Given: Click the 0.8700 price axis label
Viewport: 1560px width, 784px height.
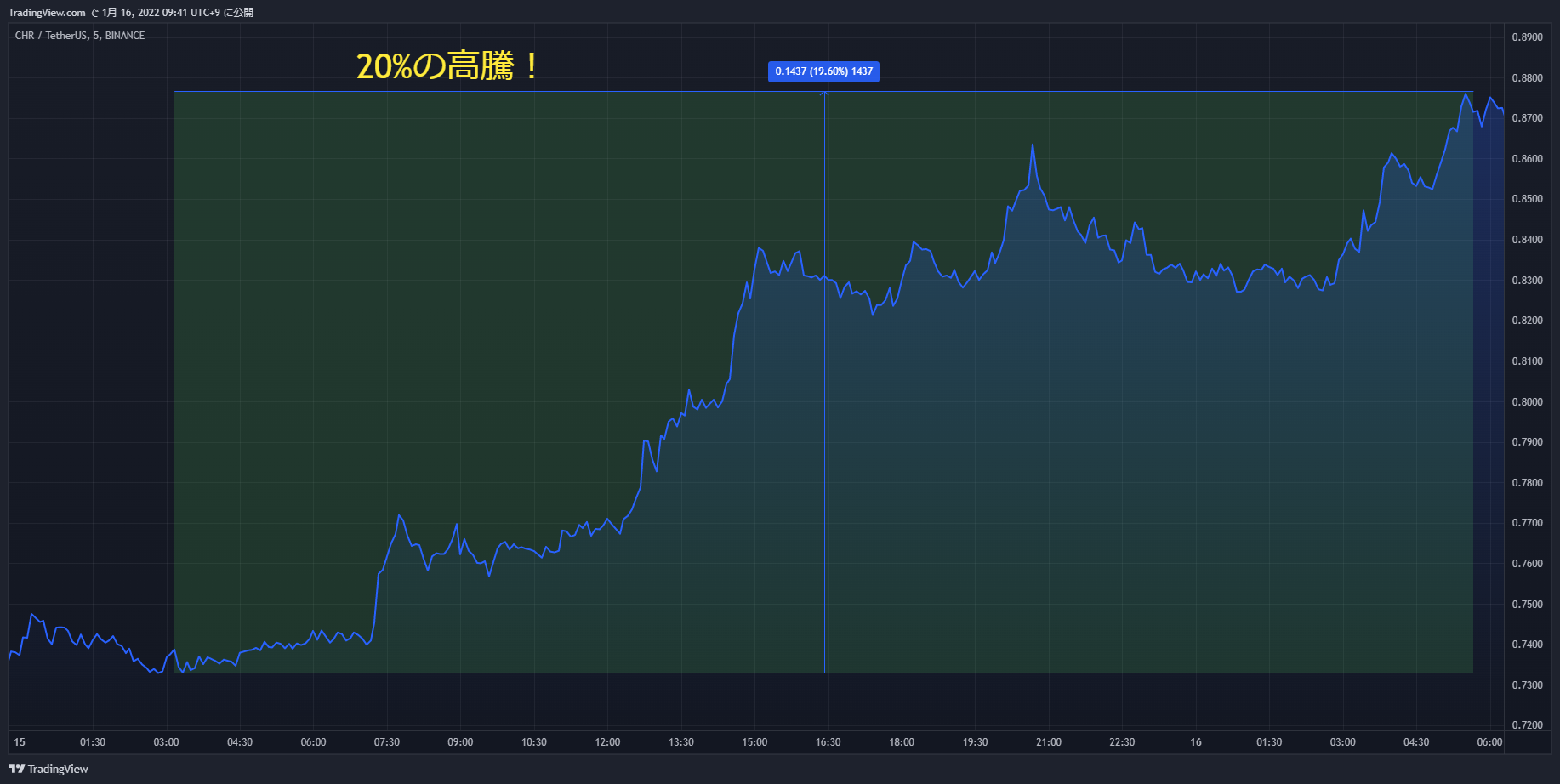Looking at the screenshot, I should coord(1527,118).
